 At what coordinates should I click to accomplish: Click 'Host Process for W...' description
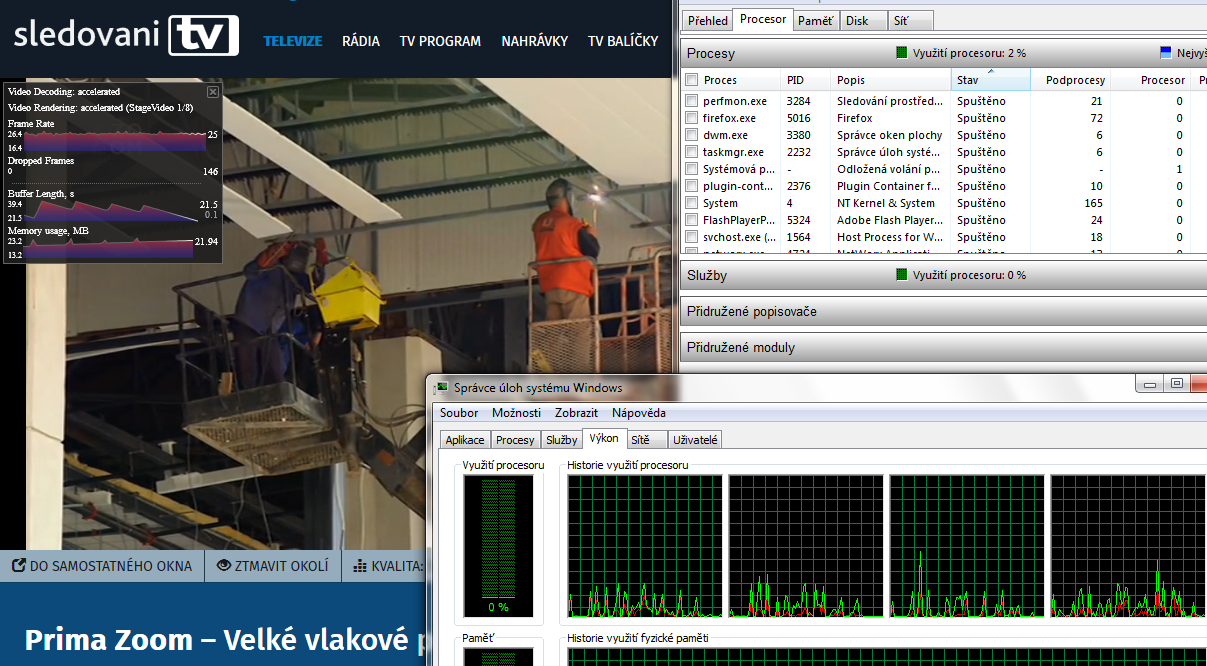tap(890, 237)
